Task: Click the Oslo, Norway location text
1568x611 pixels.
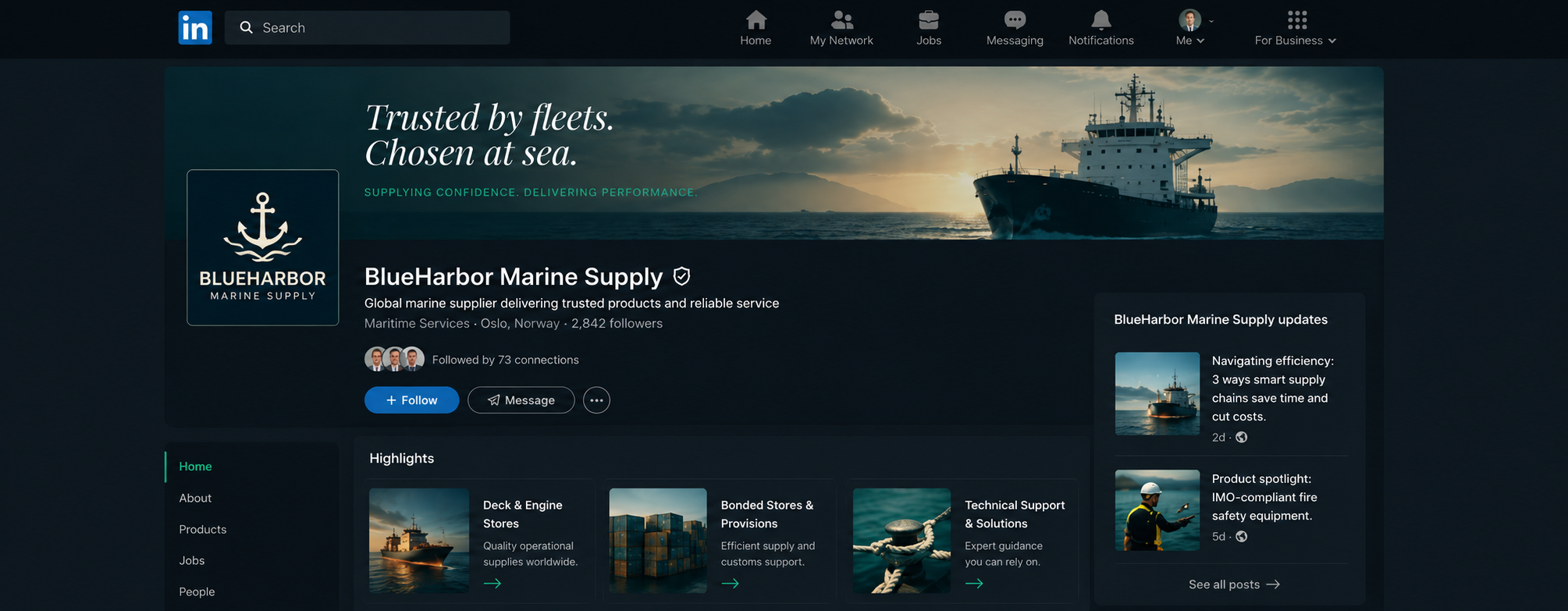Action: coord(520,323)
